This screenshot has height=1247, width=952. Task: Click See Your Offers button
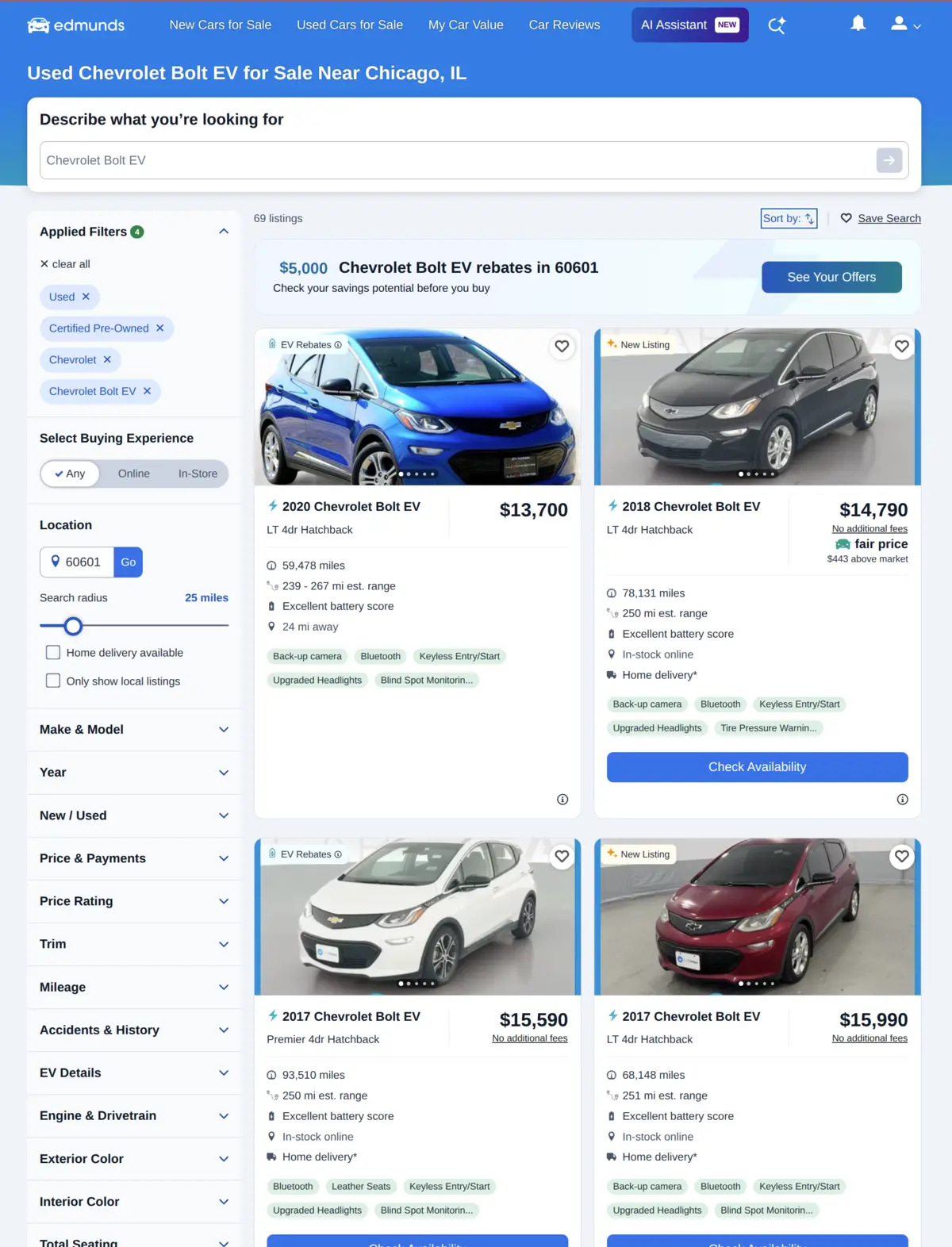[x=831, y=277]
